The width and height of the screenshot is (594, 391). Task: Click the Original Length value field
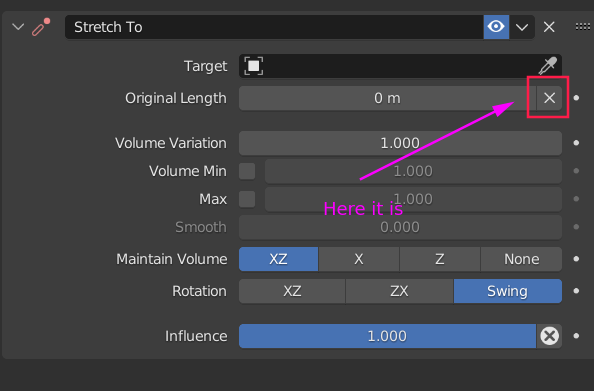387,98
